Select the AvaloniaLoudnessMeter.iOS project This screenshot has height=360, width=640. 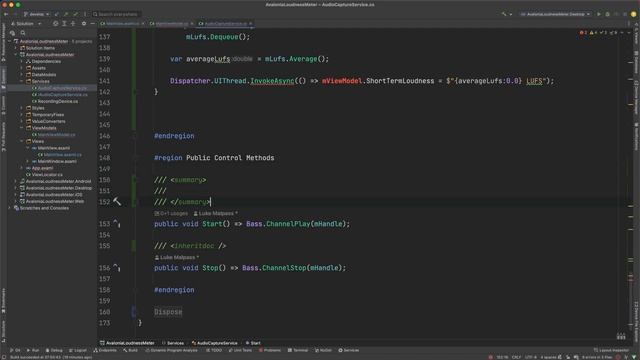click(51, 195)
